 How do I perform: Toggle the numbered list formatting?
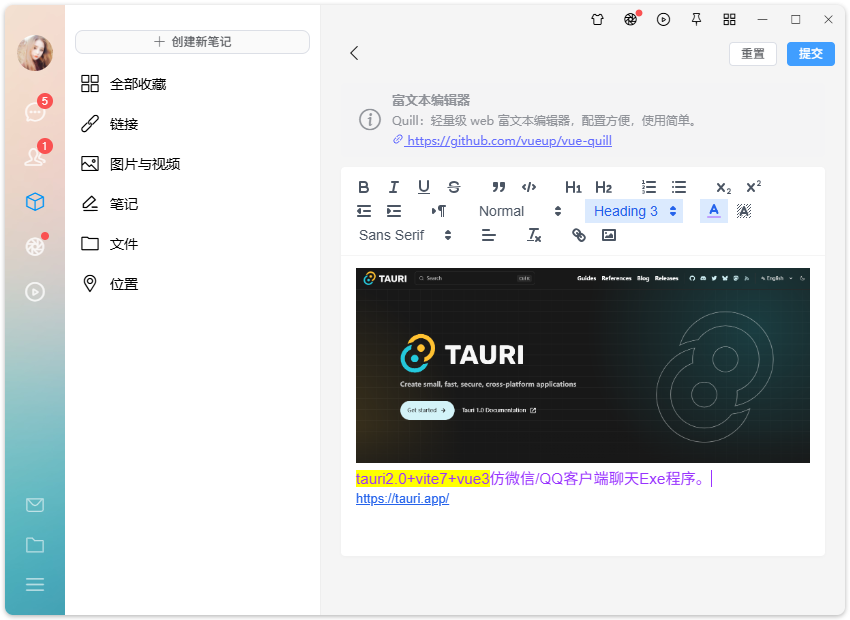point(648,187)
